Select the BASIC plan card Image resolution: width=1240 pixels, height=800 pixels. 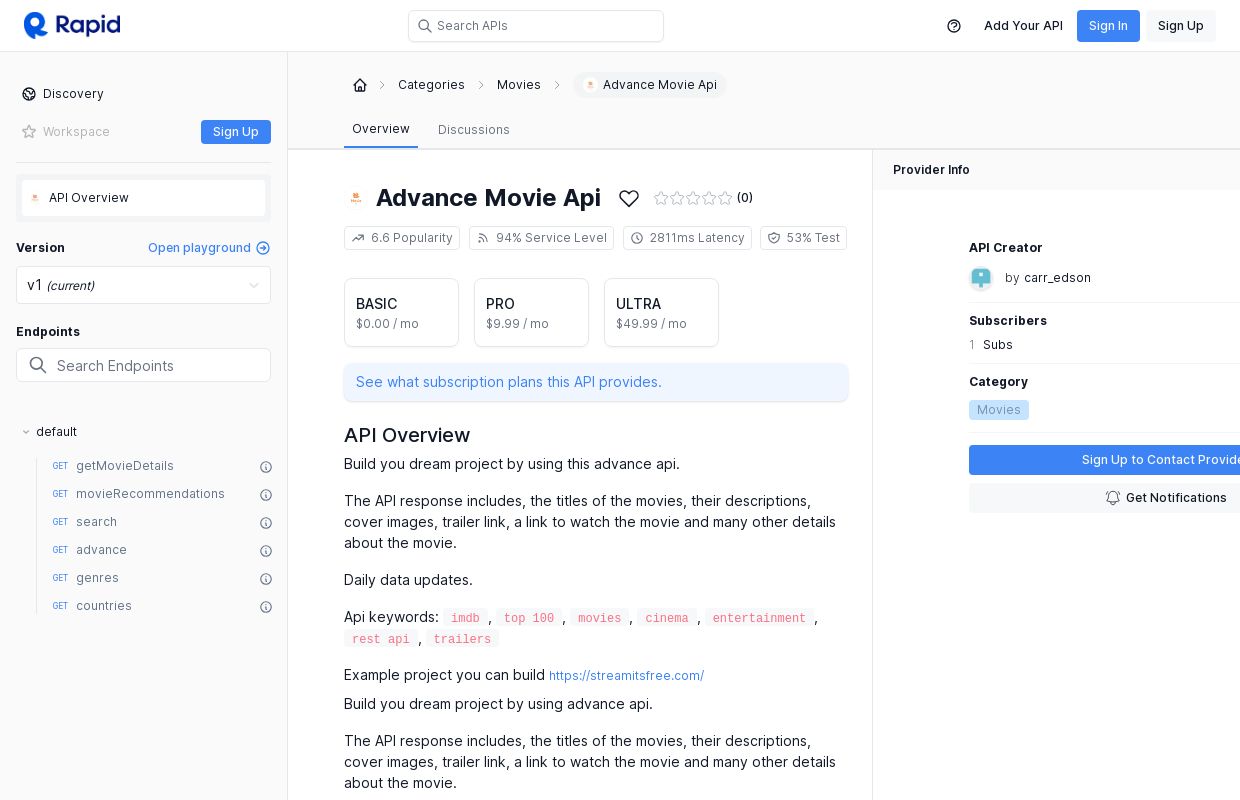pos(401,313)
